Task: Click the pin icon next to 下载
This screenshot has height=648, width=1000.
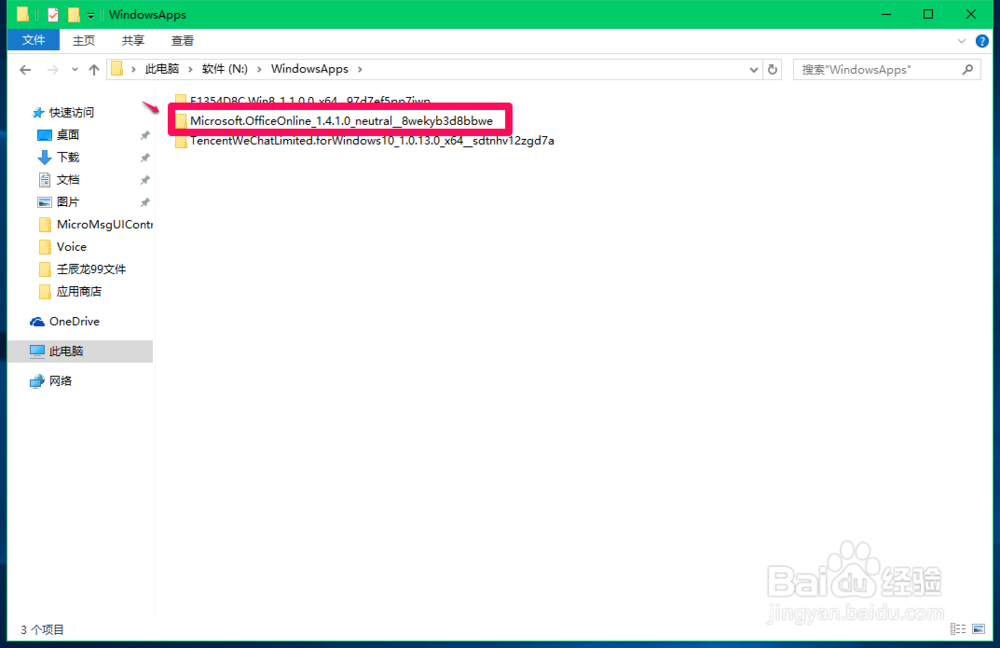Action: coord(145,158)
